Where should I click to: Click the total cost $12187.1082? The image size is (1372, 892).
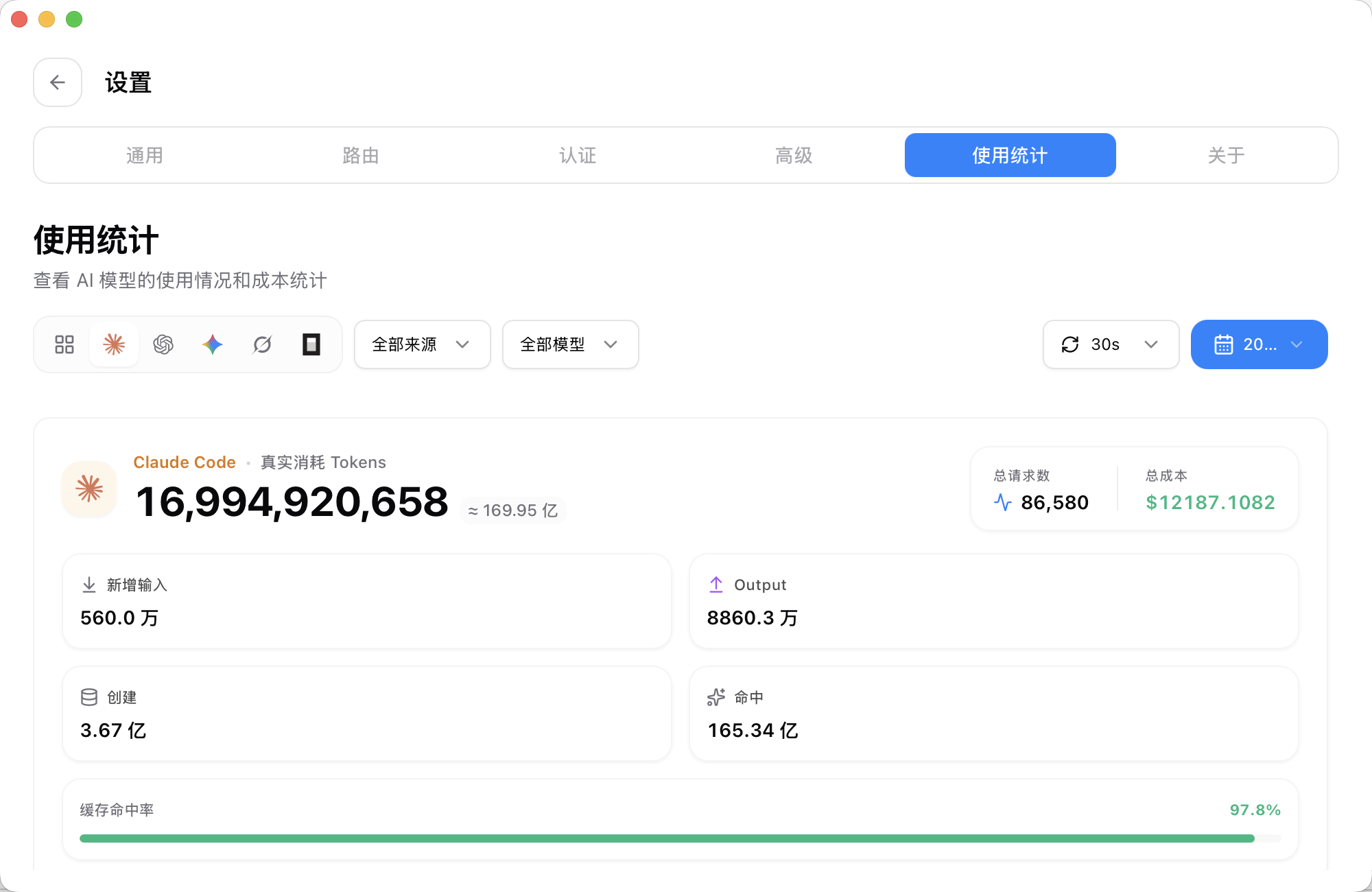coord(1210,503)
